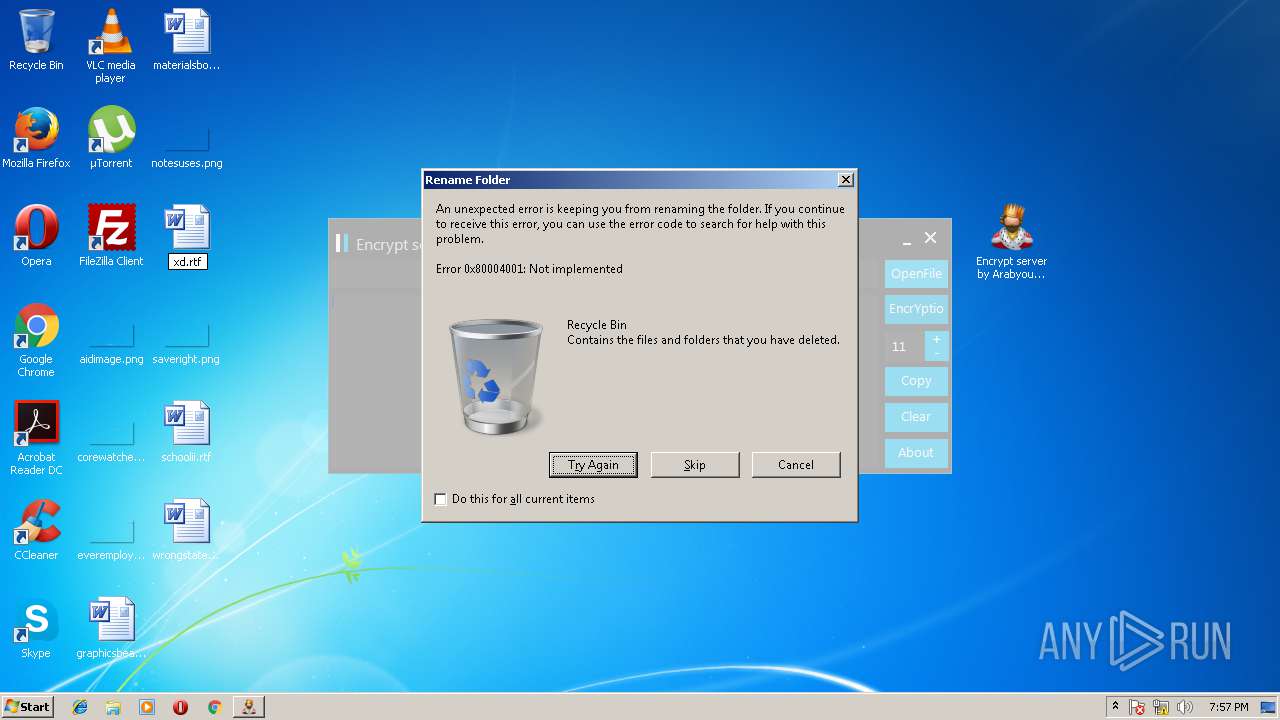Open Internet Explorer in taskbar

(x=80, y=707)
